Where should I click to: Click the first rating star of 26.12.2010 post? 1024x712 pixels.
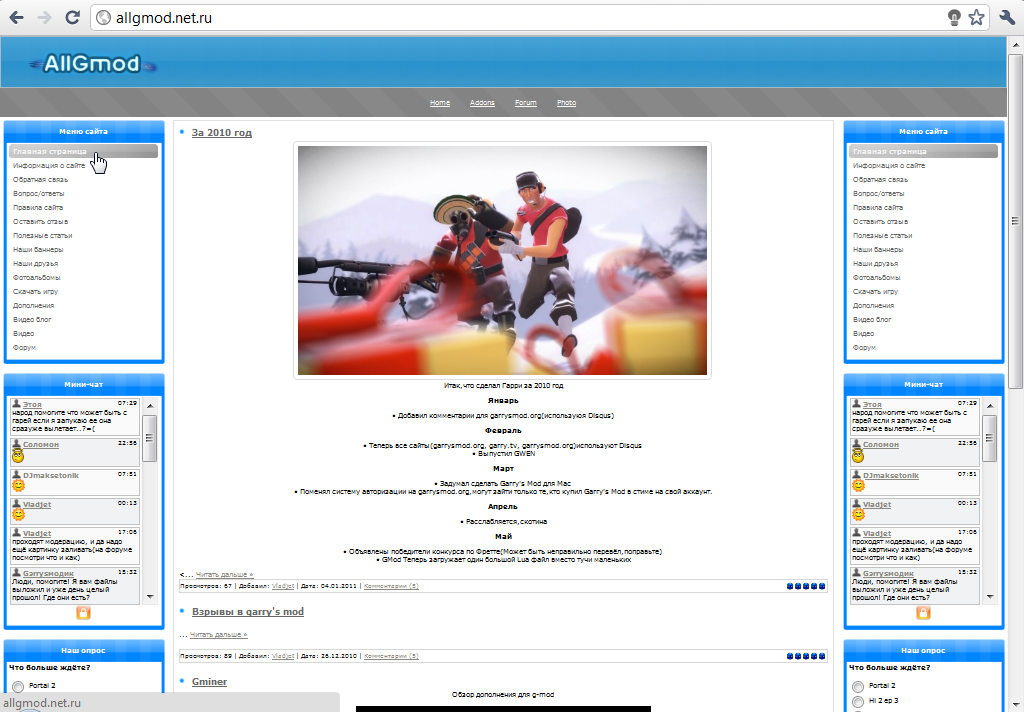(x=790, y=656)
